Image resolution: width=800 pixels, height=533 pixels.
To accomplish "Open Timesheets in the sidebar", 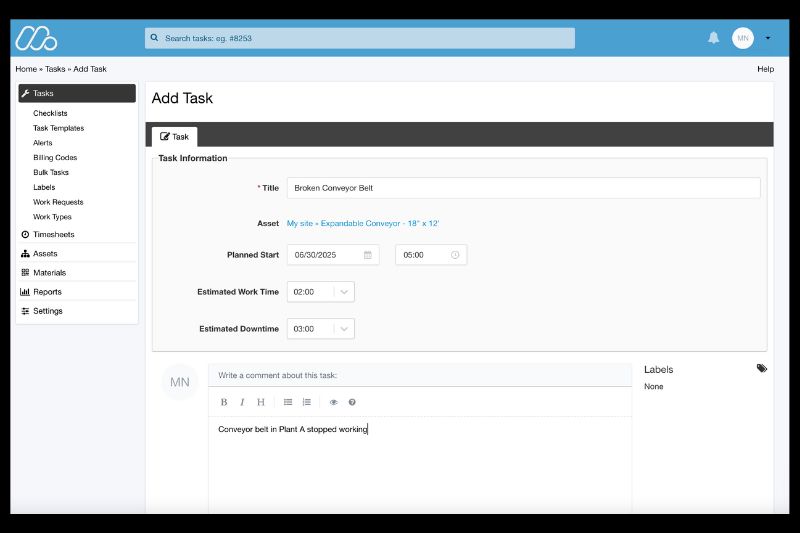I will click(x=54, y=234).
